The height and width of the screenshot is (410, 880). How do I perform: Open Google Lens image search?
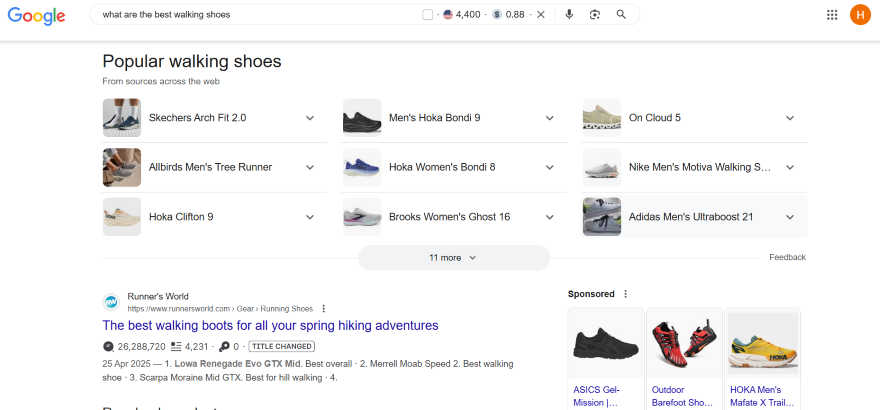595,15
